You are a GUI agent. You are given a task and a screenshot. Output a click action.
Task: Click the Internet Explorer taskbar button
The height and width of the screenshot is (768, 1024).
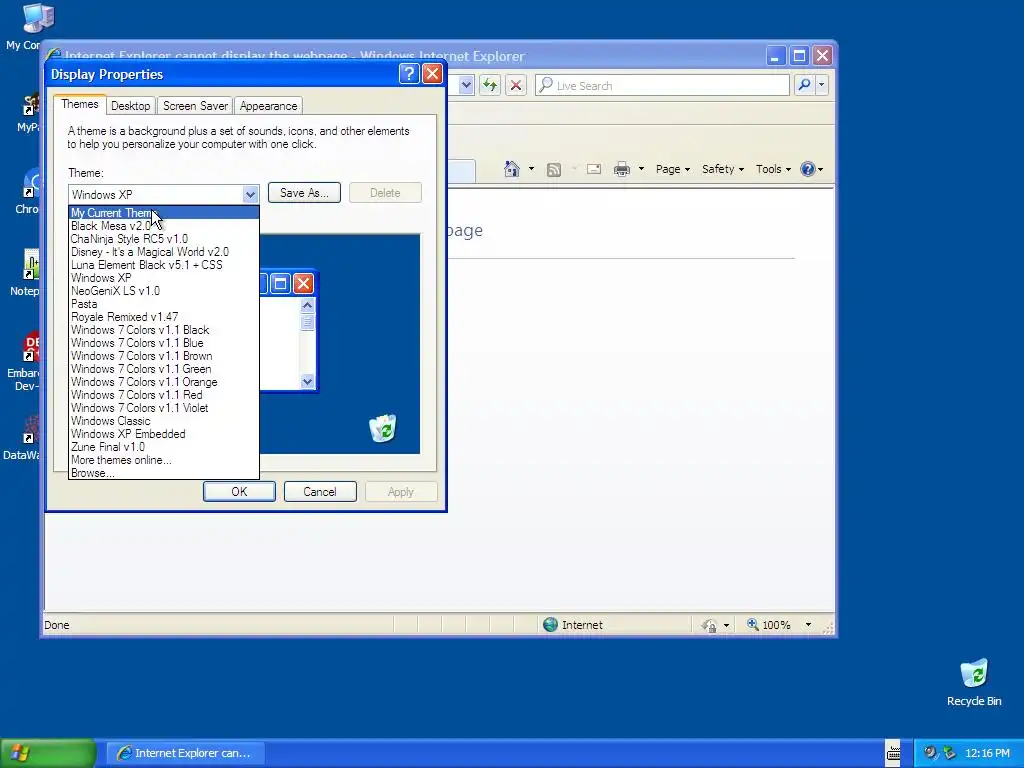[x=185, y=753]
